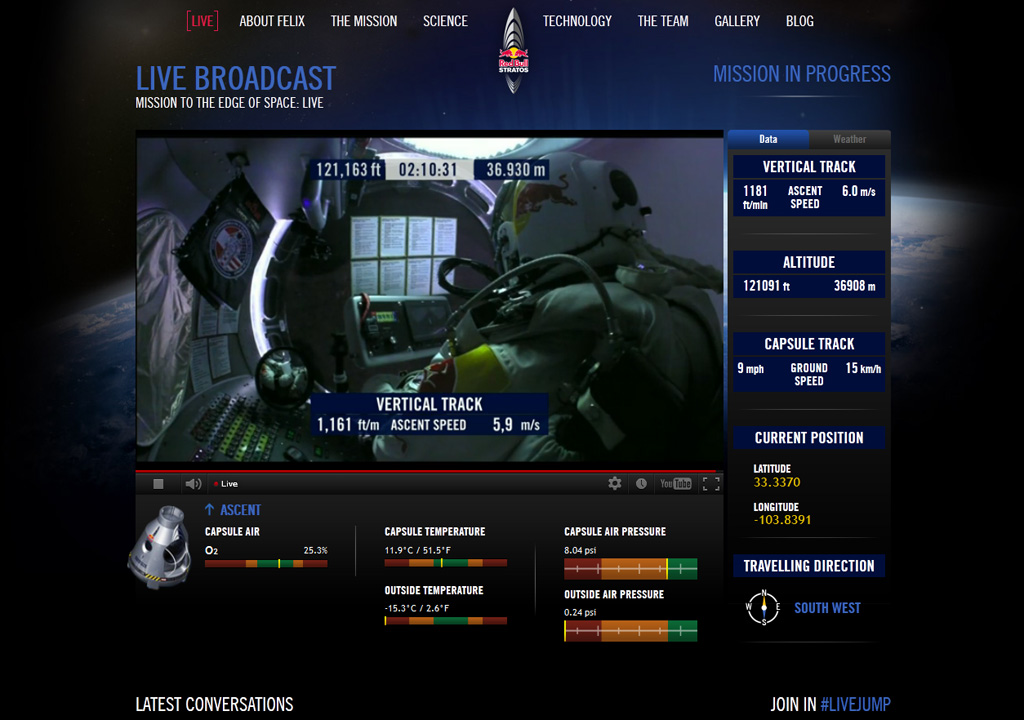Click the O2 capsule air gauge
This screenshot has width=1024, height=720.
266,563
